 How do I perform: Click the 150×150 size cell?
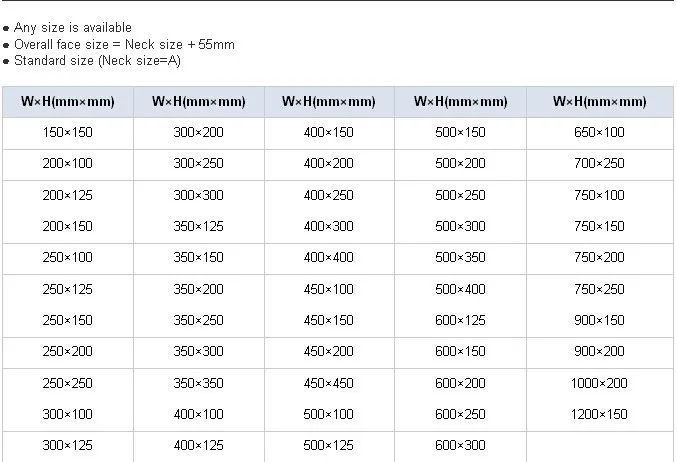[x=67, y=132]
